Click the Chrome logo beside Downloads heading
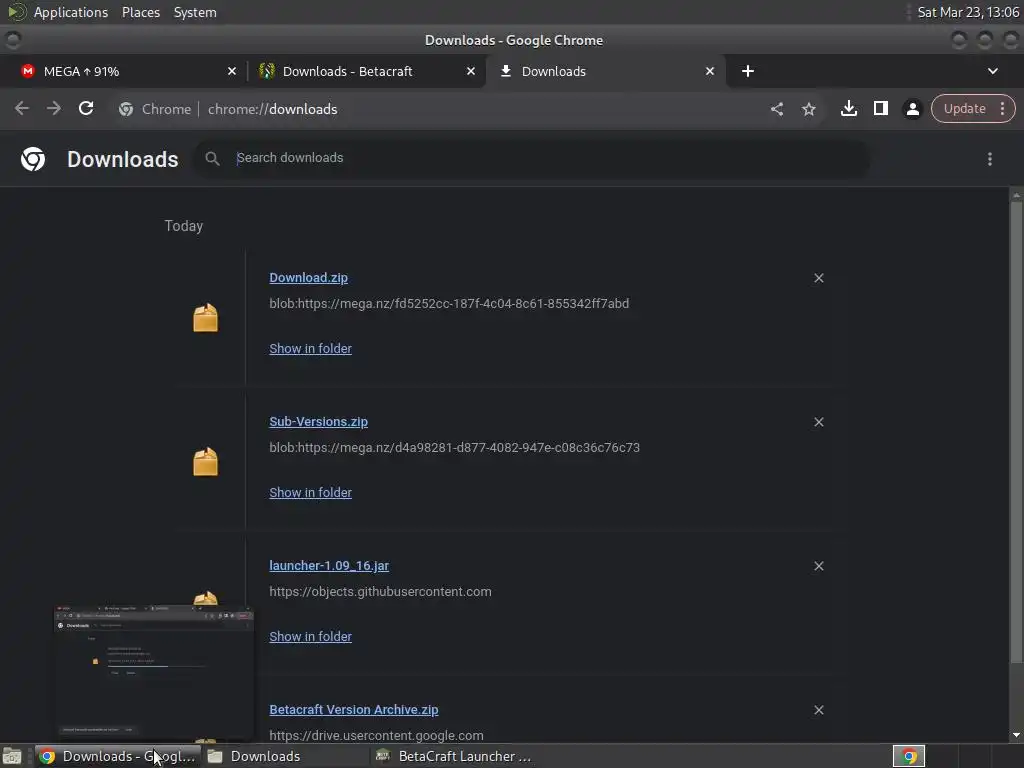The width and height of the screenshot is (1024, 768). (33, 159)
